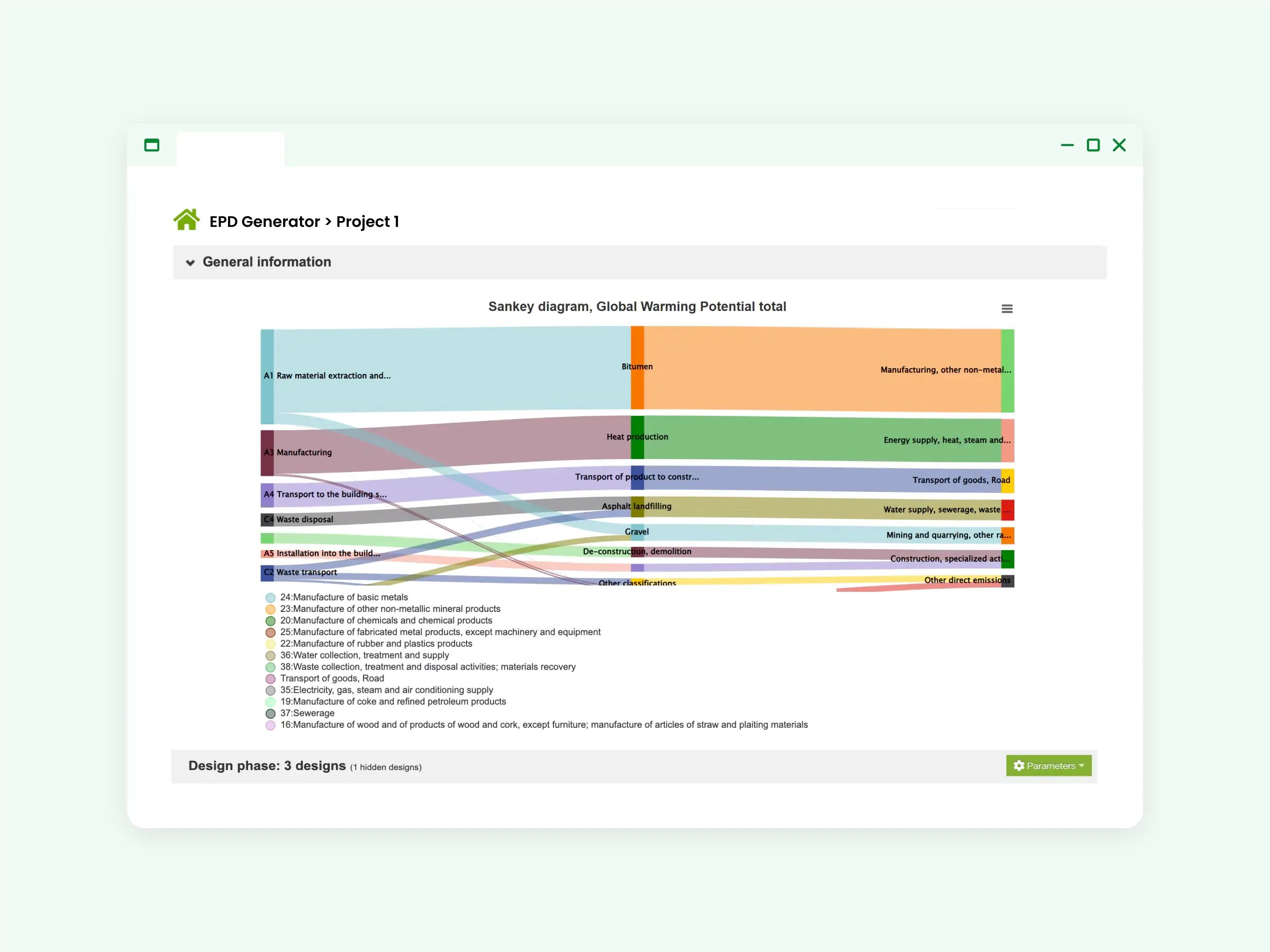This screenshot has width=1270, height=952.
Task: Click the Design phase: 3 designs header
Action: pos(267,765)
